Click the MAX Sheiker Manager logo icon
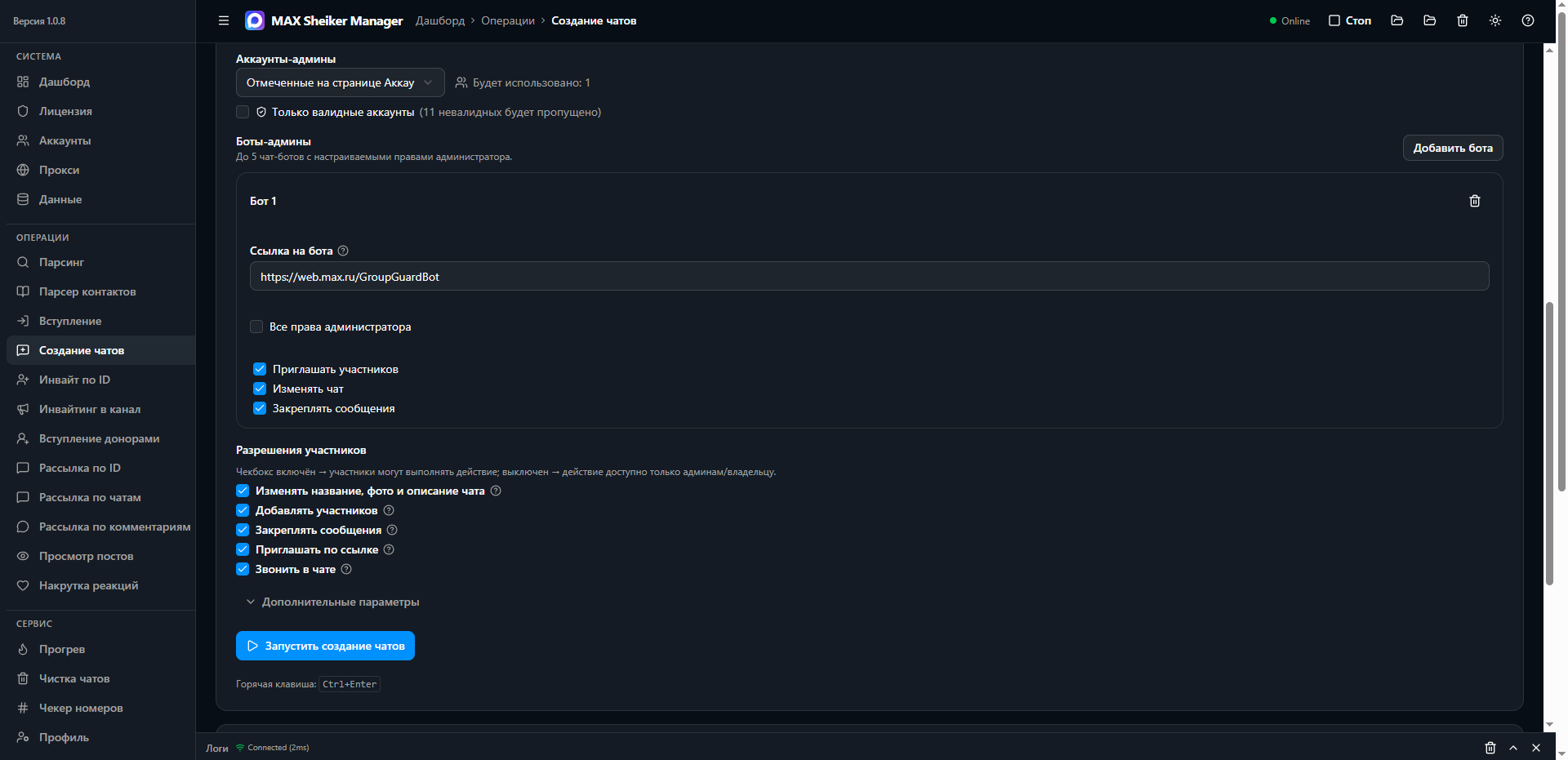Screen dimensions: 1568x760 tap(255, 20)
